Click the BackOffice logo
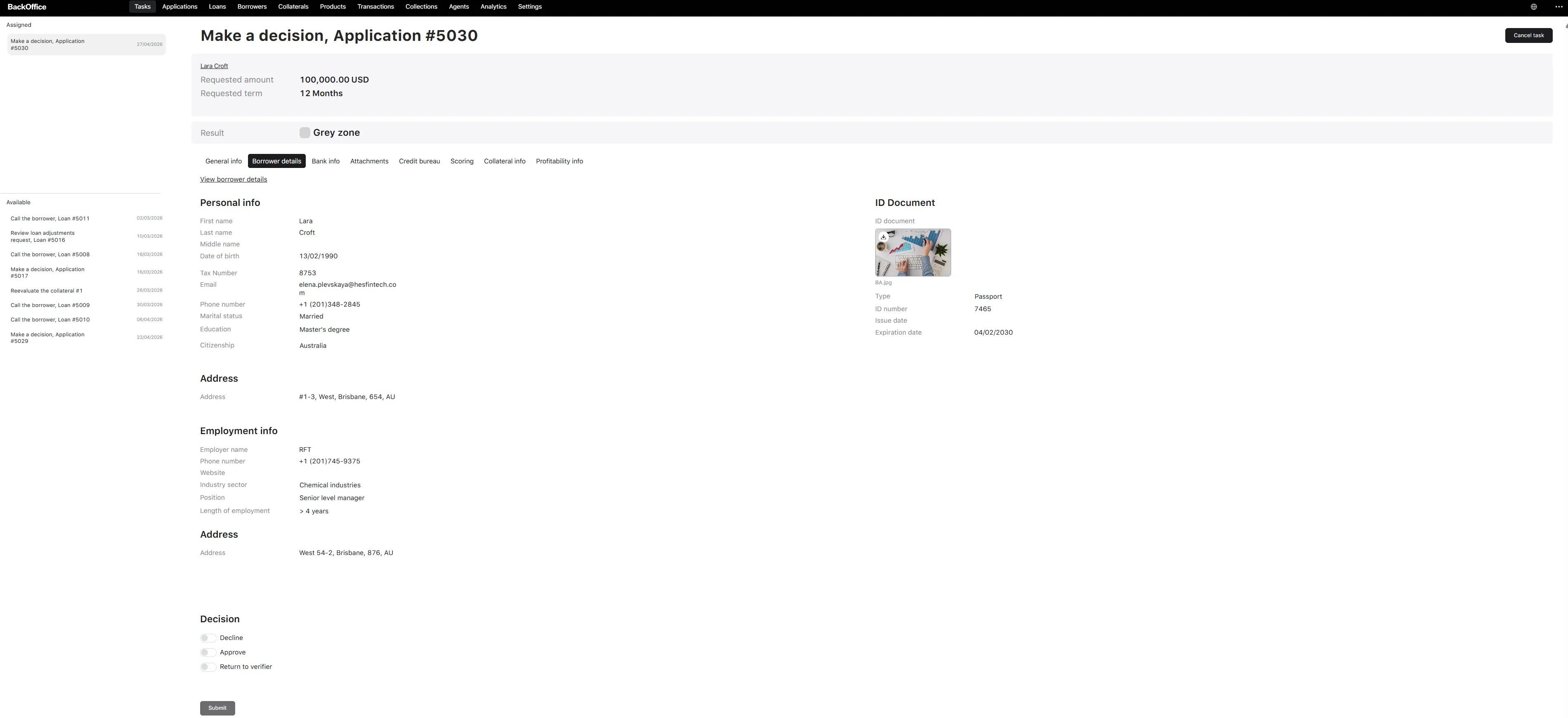Screen dimensions: 1568x718 [27, 7]
